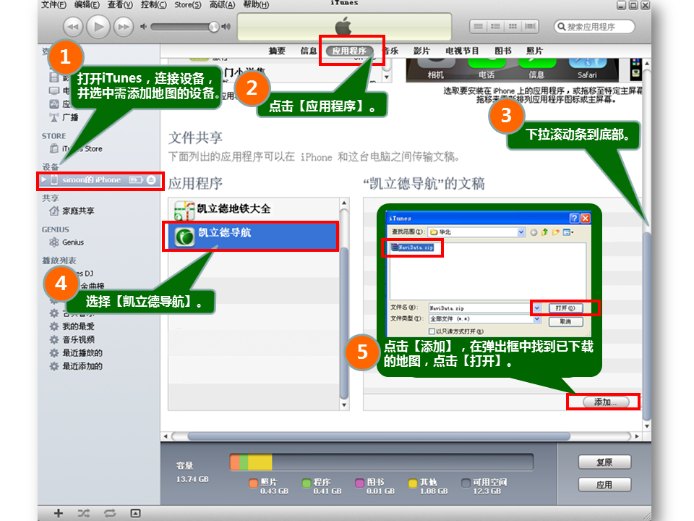Open the 文件(F) menu
The width and height of the screenshot is (694, 521).
pos(54,5)
